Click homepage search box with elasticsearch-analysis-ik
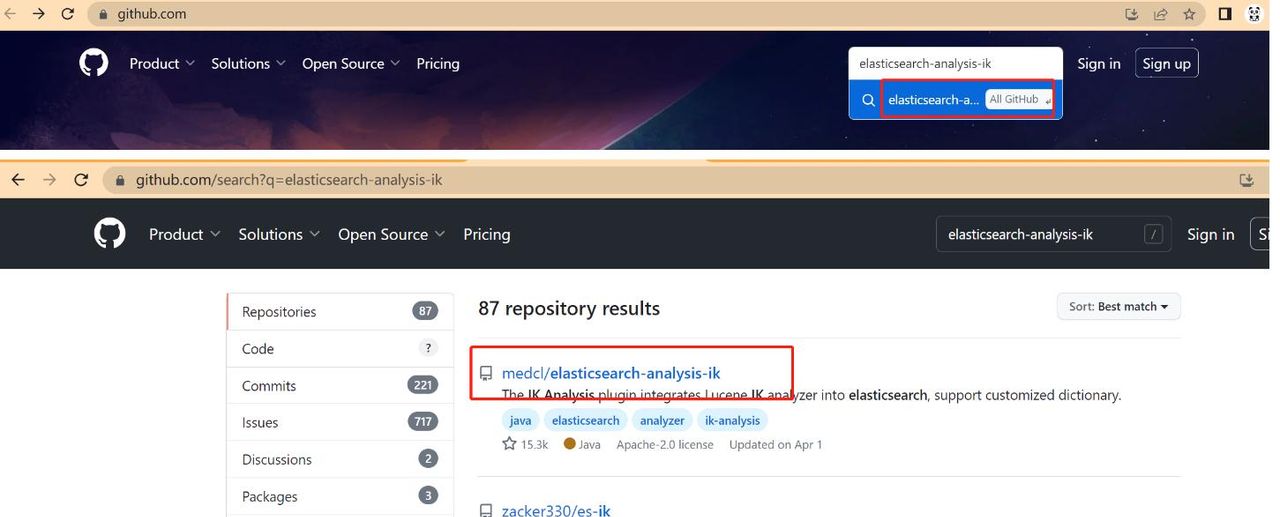This screenshot has height=517, width=1280. pyautogui.click(x=955, y=63)
